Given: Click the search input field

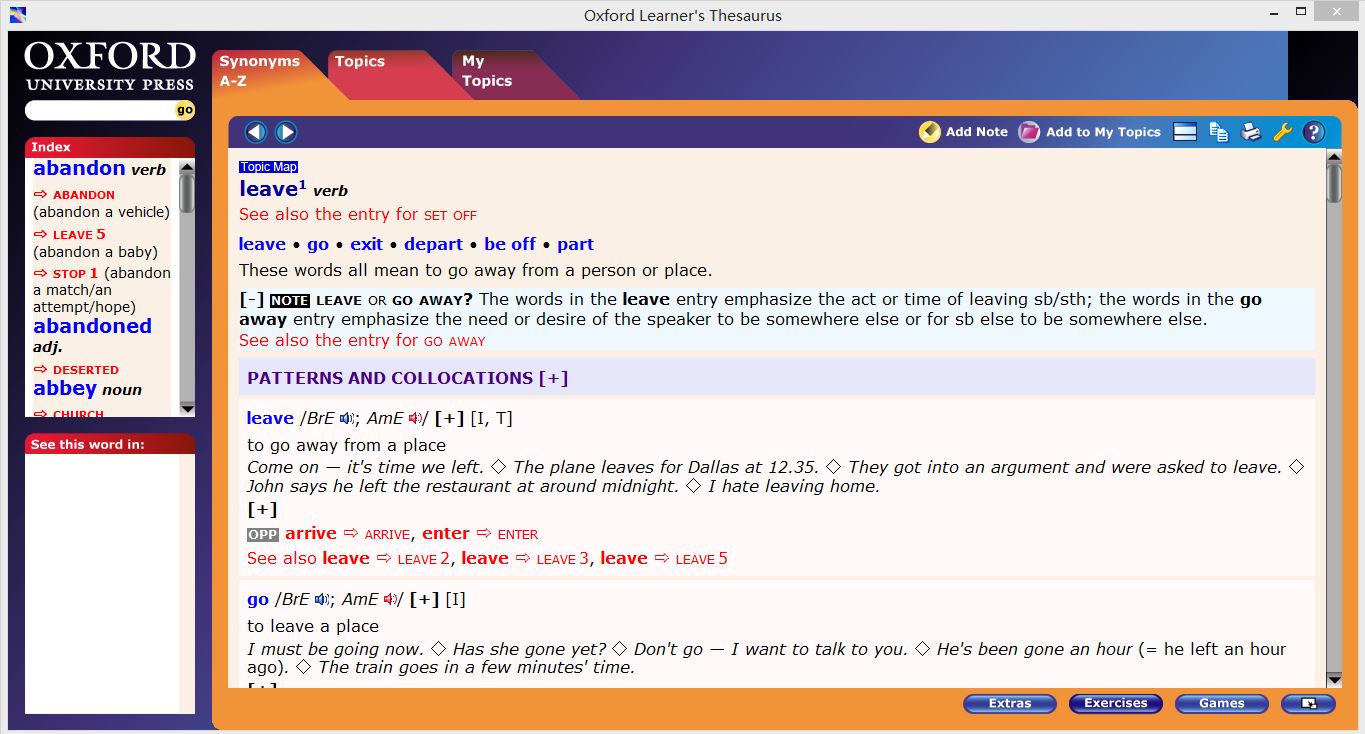Looking at the screenshot, I should [100, 110].
